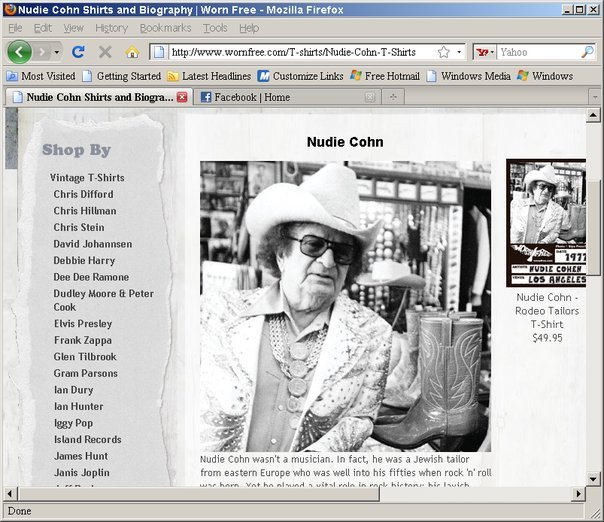This screenshot has width=604, height=522.
Task: Open the Nudie Cohn - Rodeo Tailors T-Shirt link
Action: pos(547,311)
